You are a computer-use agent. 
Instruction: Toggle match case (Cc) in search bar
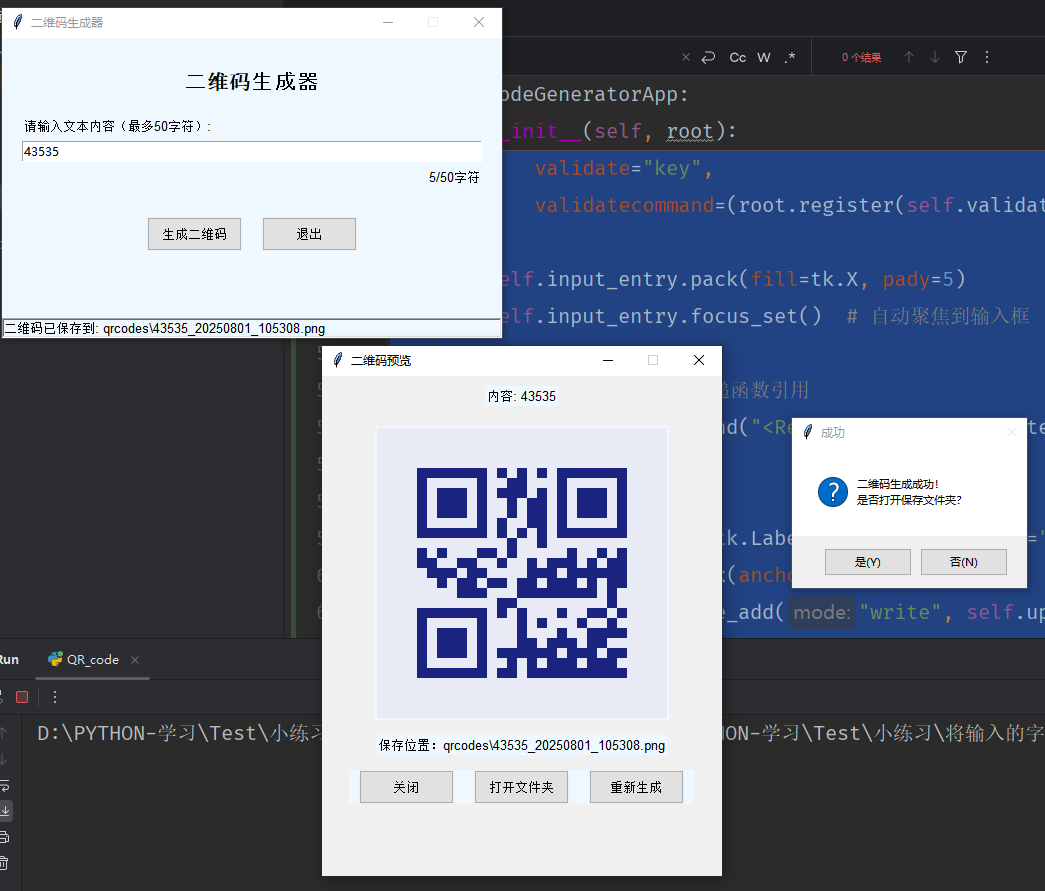738,57
